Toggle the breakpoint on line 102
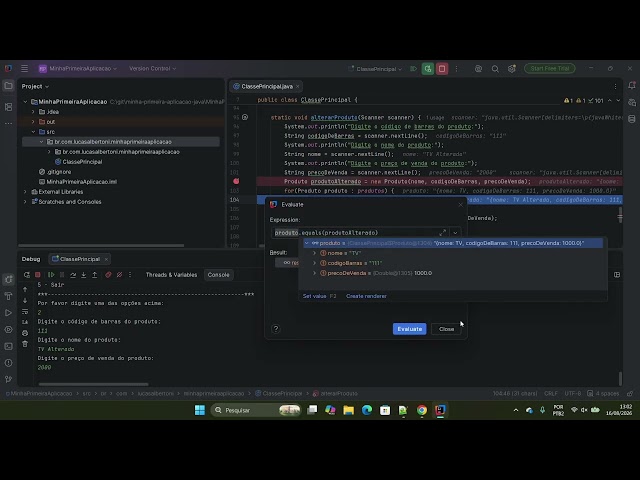The width and height of the screenshot is (640, 480). click(236, 181)
